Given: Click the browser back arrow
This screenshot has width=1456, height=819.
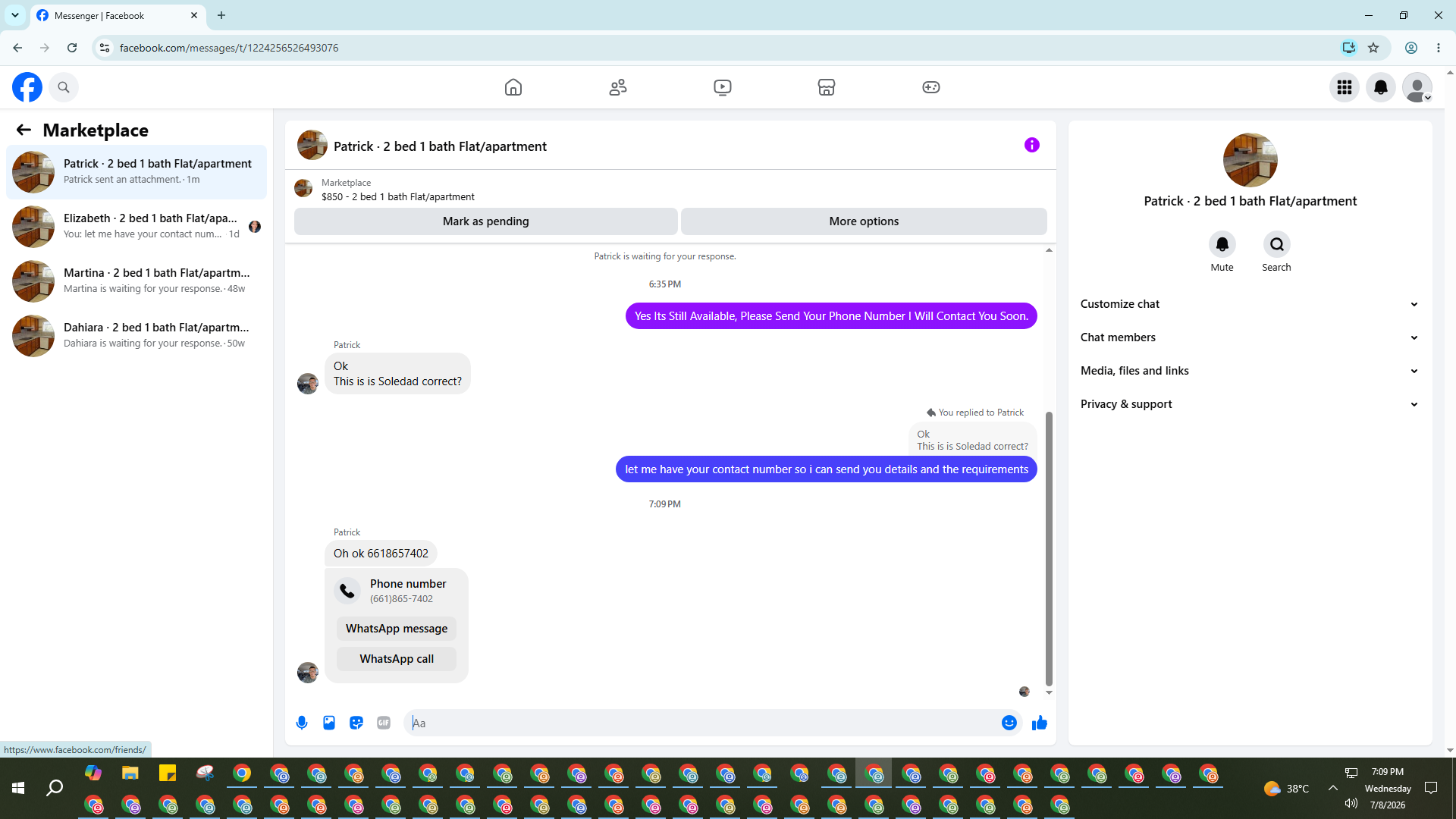Looking at the screenshot, I should click(17, 48).
